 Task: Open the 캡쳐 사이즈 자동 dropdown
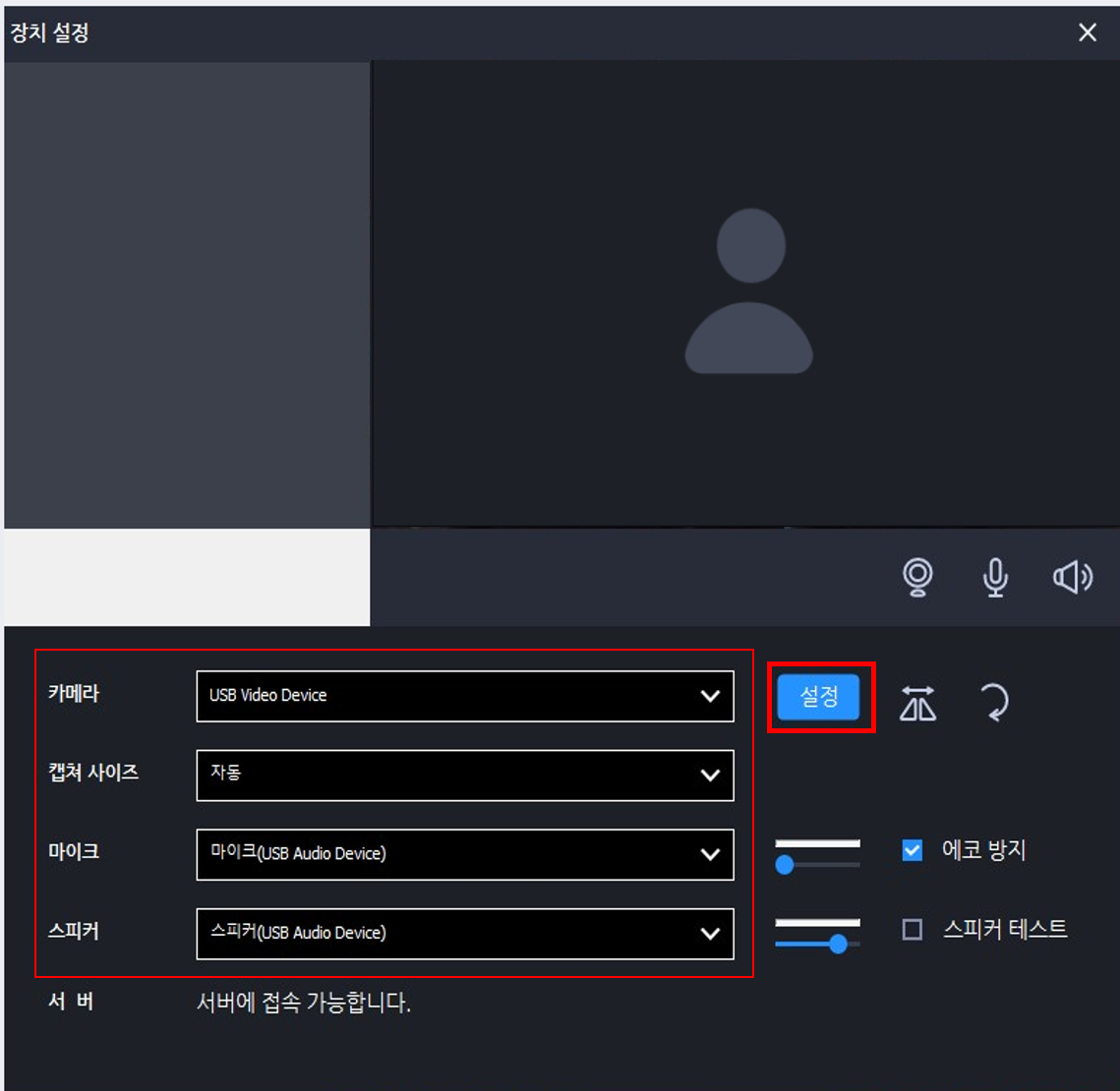tap(465, 775)
